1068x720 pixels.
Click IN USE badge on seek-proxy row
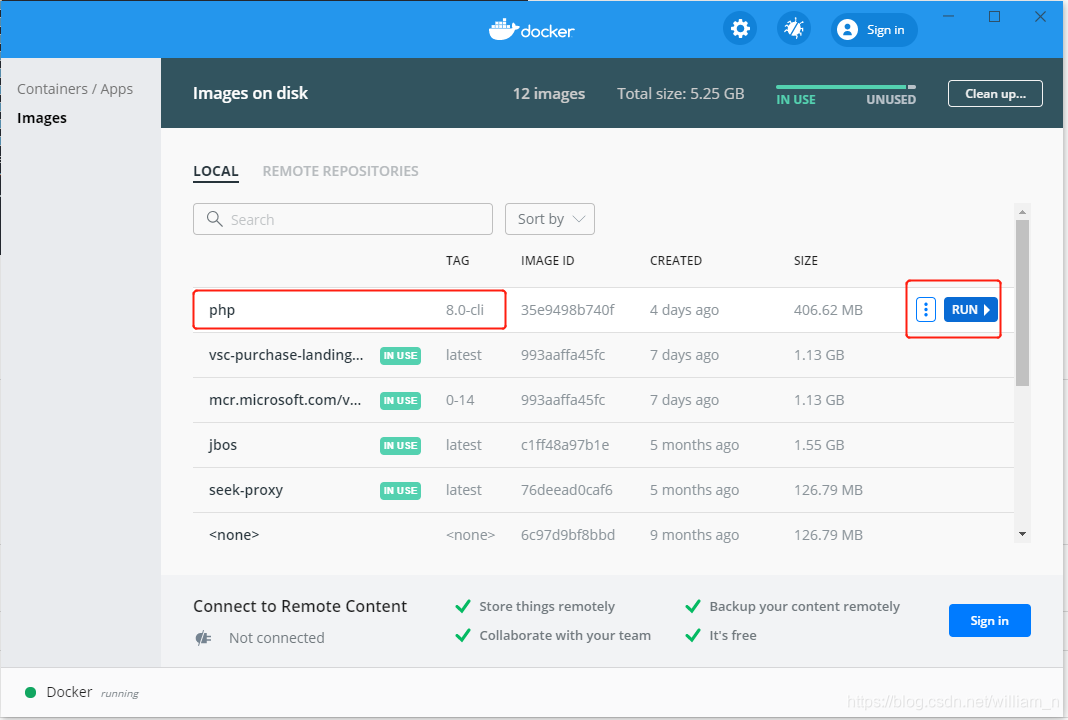(x=400, y=490)
